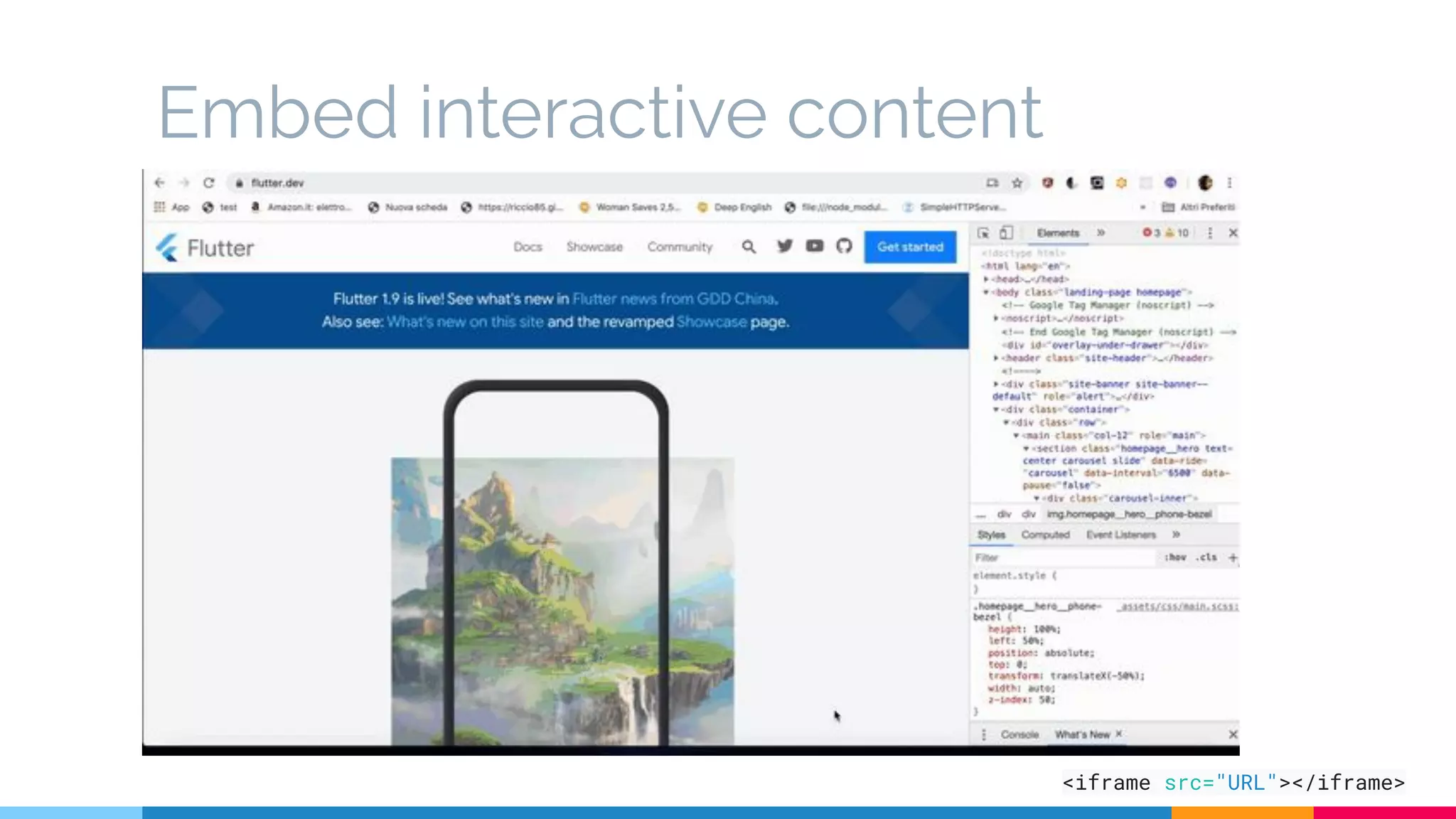Open the Showcase nav item
Image resolution: width=1456 pixels, height=819 pixels.
pos(594,247)
